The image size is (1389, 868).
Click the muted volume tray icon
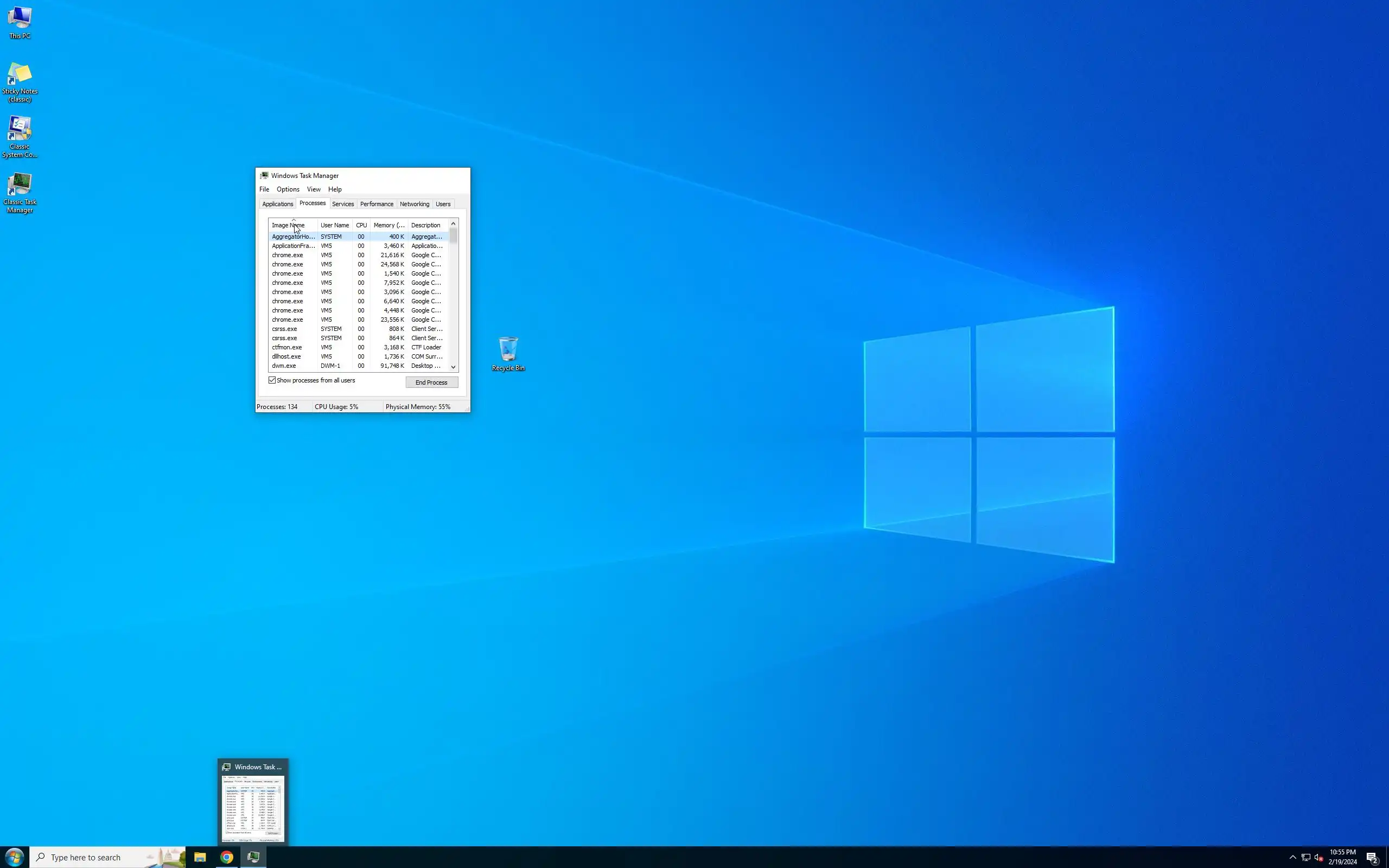1318,857
